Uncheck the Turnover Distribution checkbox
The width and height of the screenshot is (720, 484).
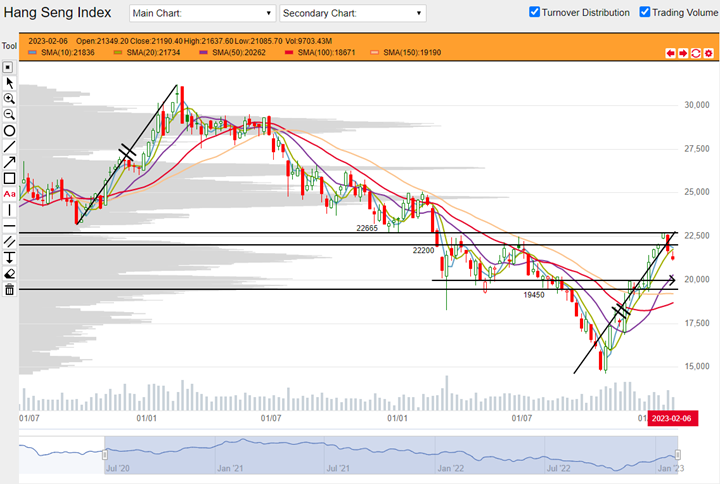point(534,12)
